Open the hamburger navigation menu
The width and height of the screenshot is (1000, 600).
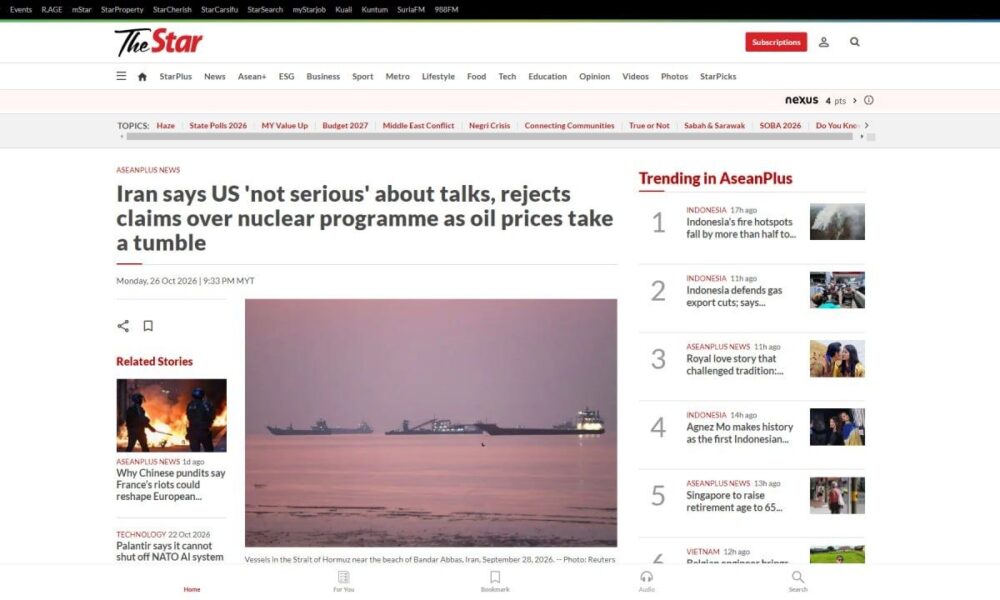[x=121, y=76]
